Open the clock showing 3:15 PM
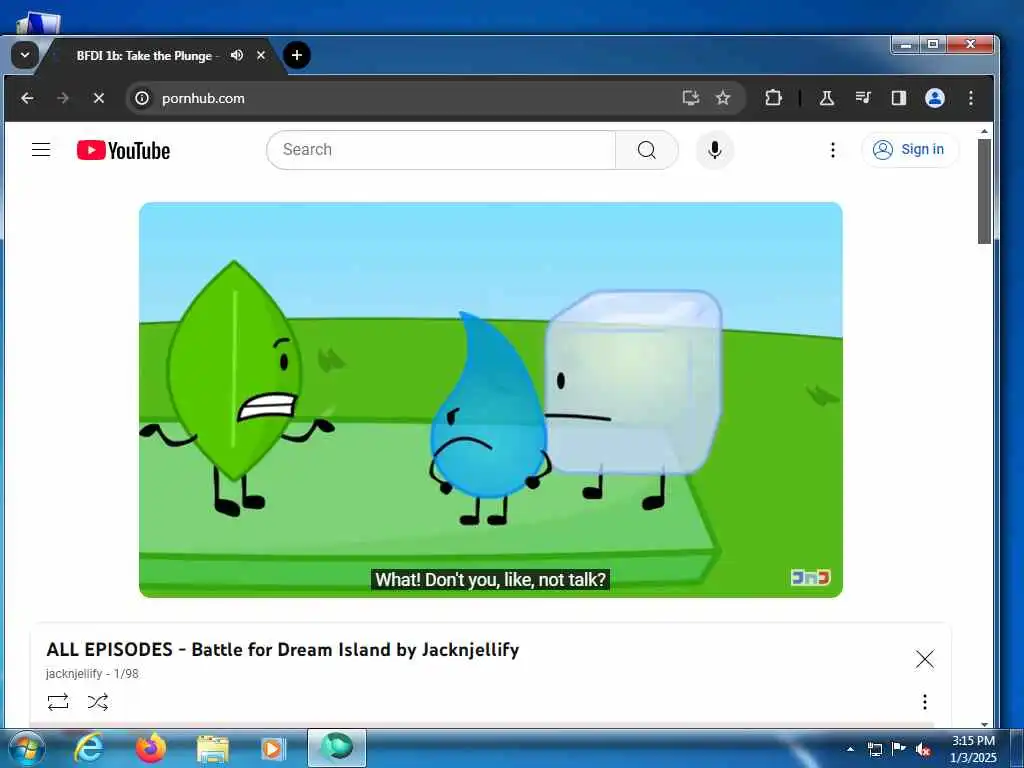1024x768 pixels. tap(973, 749)
